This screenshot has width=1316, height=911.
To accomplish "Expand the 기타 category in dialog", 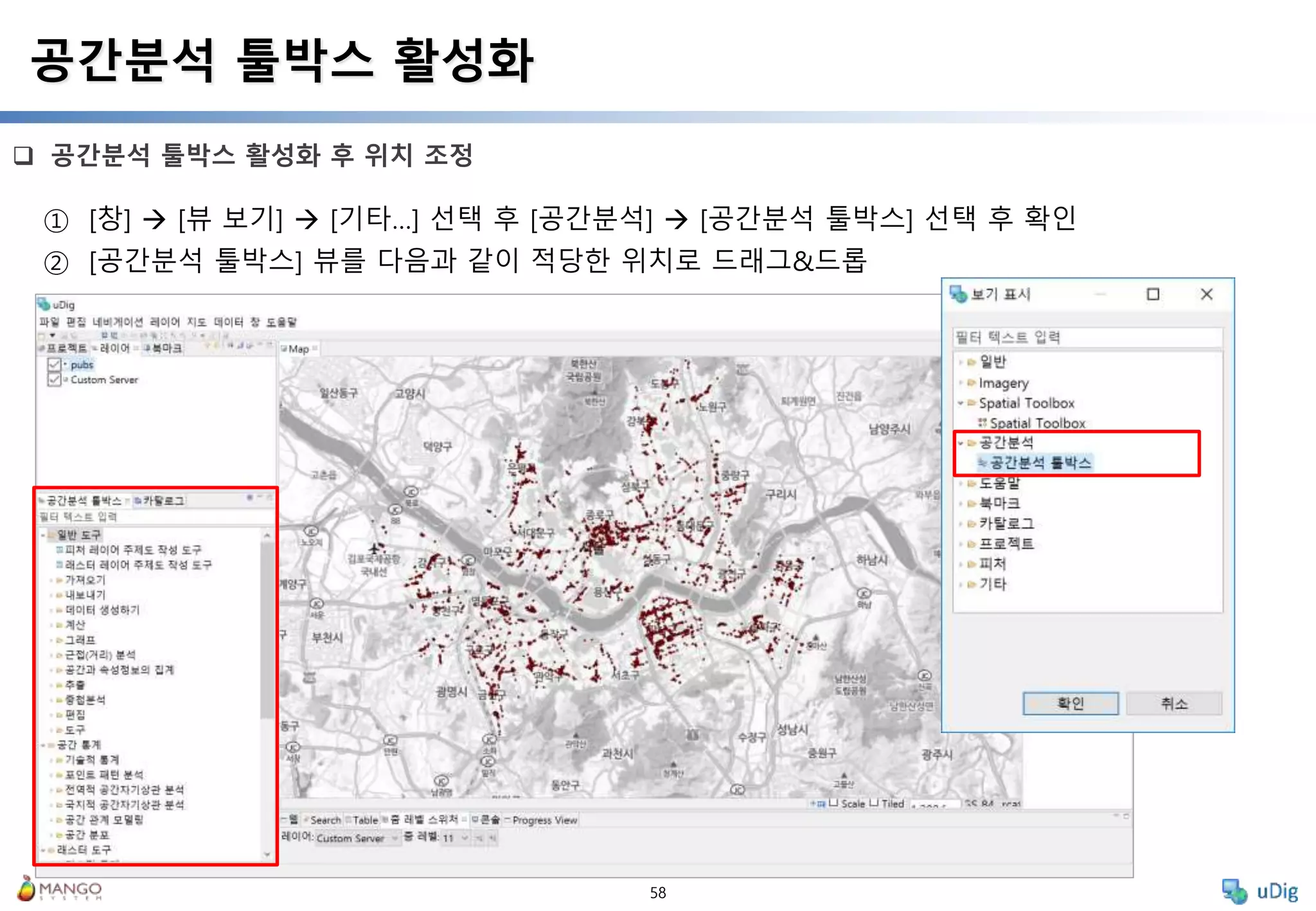I will click(961, 585).
